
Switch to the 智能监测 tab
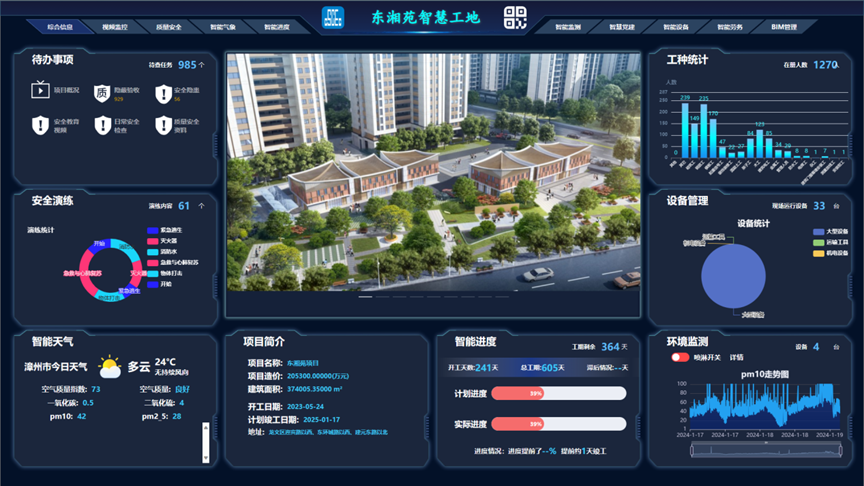568,26
